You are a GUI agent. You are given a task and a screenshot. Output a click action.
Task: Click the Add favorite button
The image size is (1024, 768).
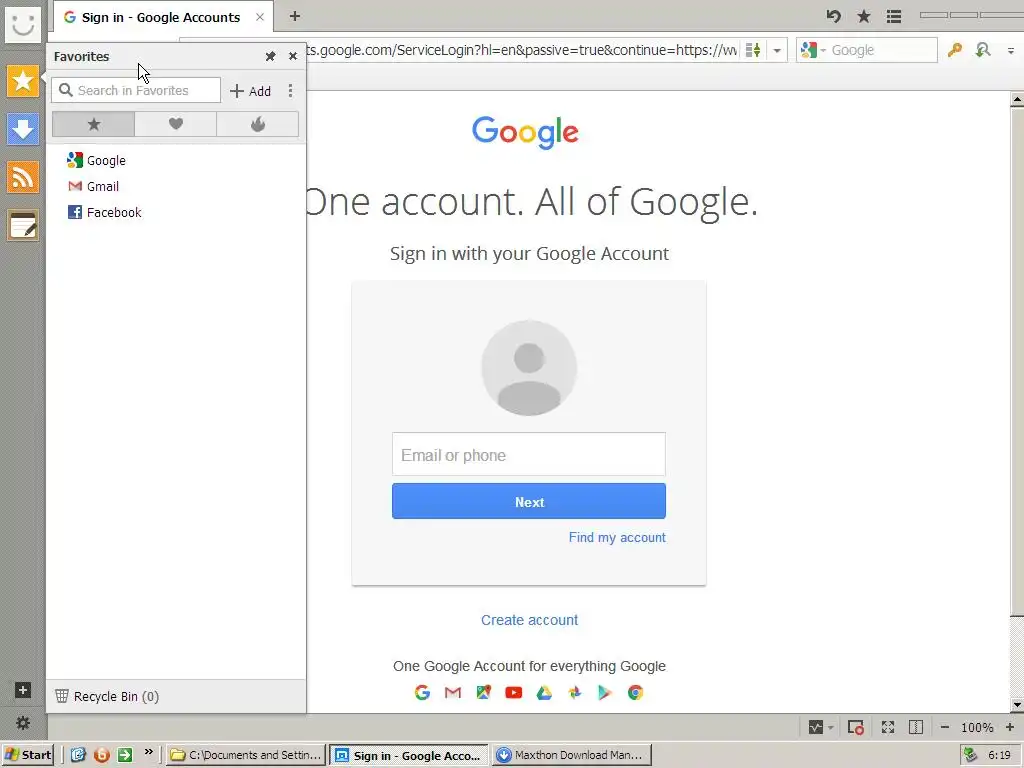[x=251, y=91]
